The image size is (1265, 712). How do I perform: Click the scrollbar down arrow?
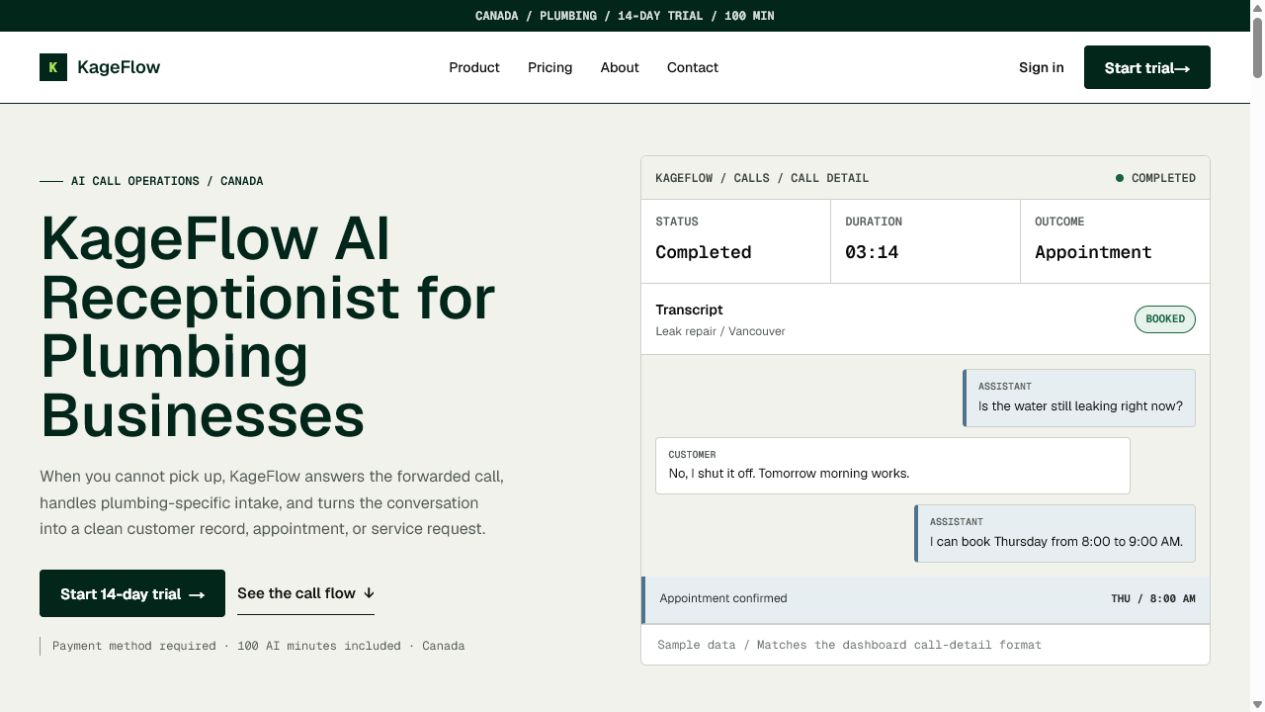1257,704
